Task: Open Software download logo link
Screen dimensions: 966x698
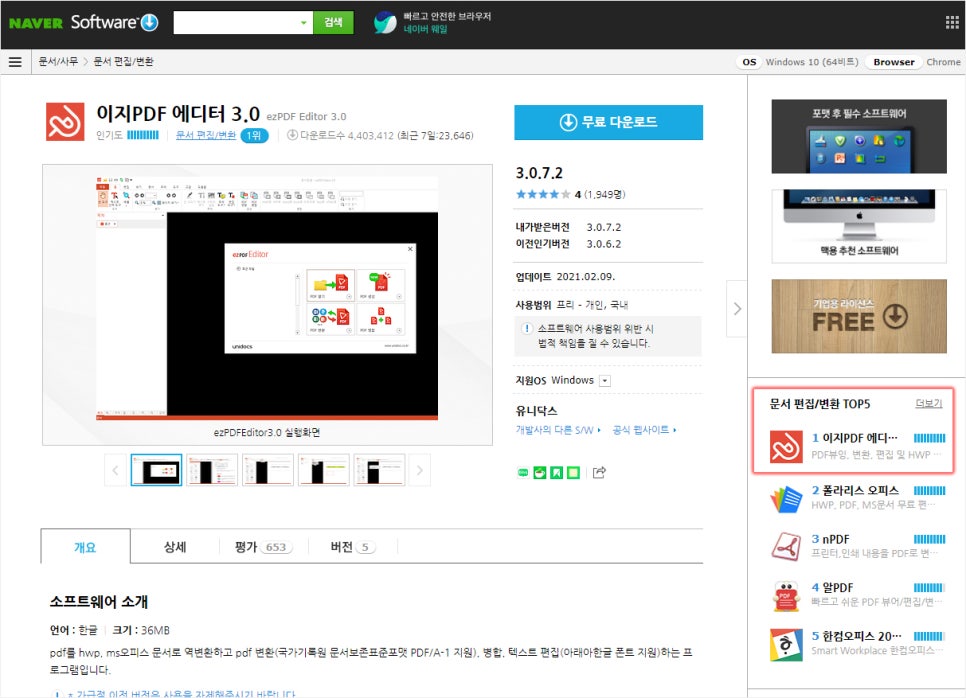Action: coord(115,22)
